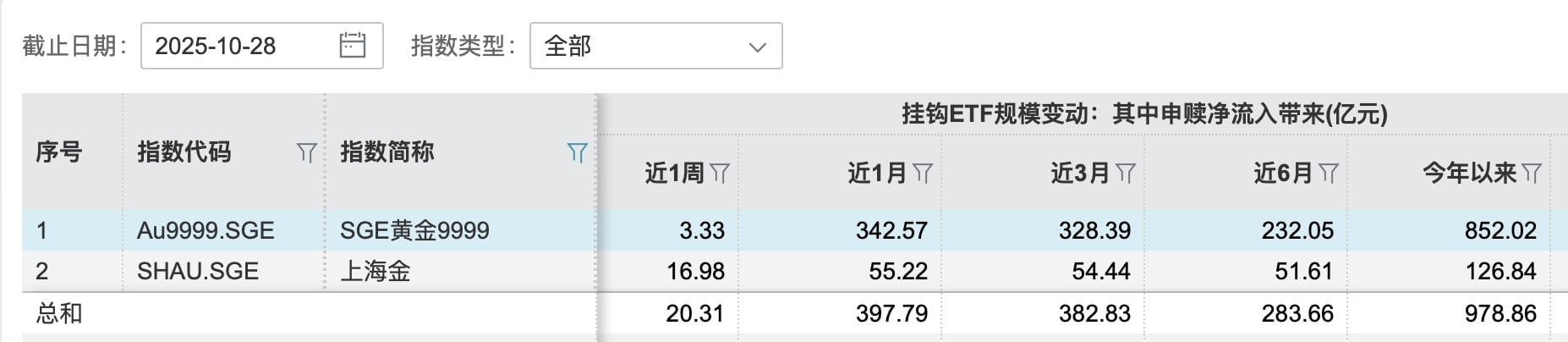This screenshot has height=342, width=1568.
Task: Select the SHAU.SGE index code
Action: click(198, 271)
